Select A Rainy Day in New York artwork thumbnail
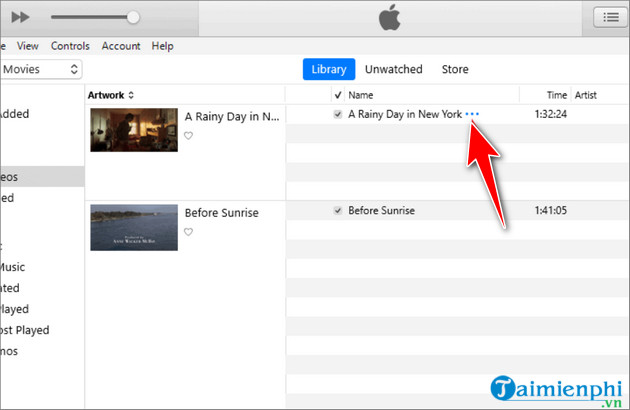Viewport: 630px width, 410px height. (x=134, y=130)
